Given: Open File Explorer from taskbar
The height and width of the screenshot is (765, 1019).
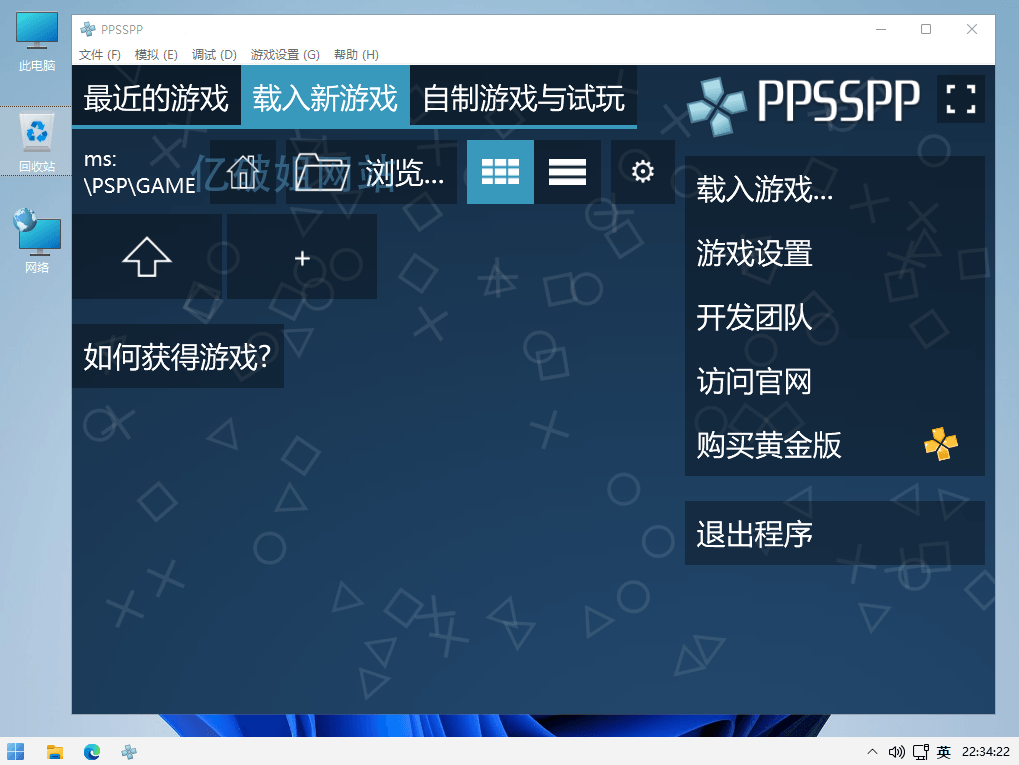Looking at the screenshot, I should (x=55, y=751).
